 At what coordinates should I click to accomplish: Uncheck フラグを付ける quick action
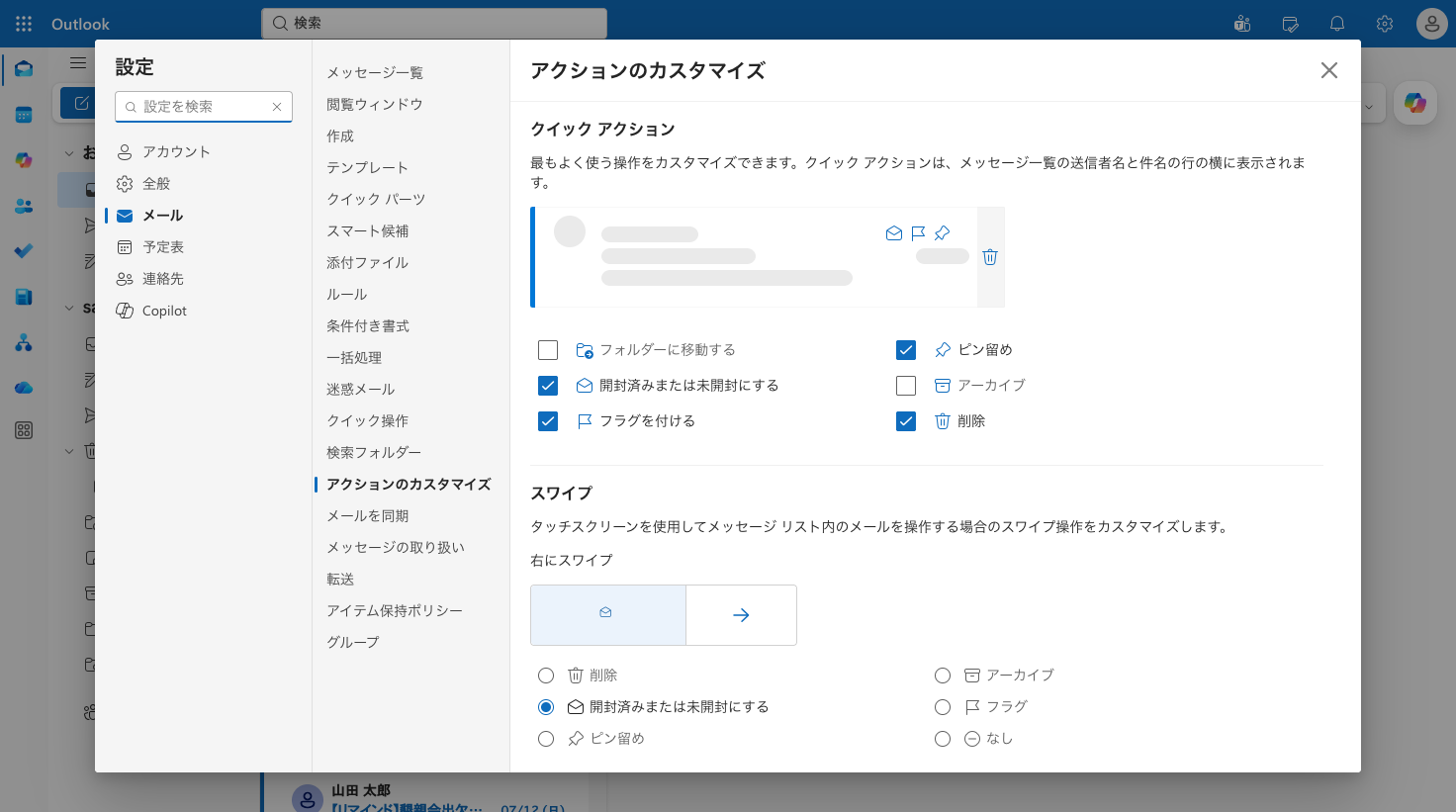tap(548, 421)
